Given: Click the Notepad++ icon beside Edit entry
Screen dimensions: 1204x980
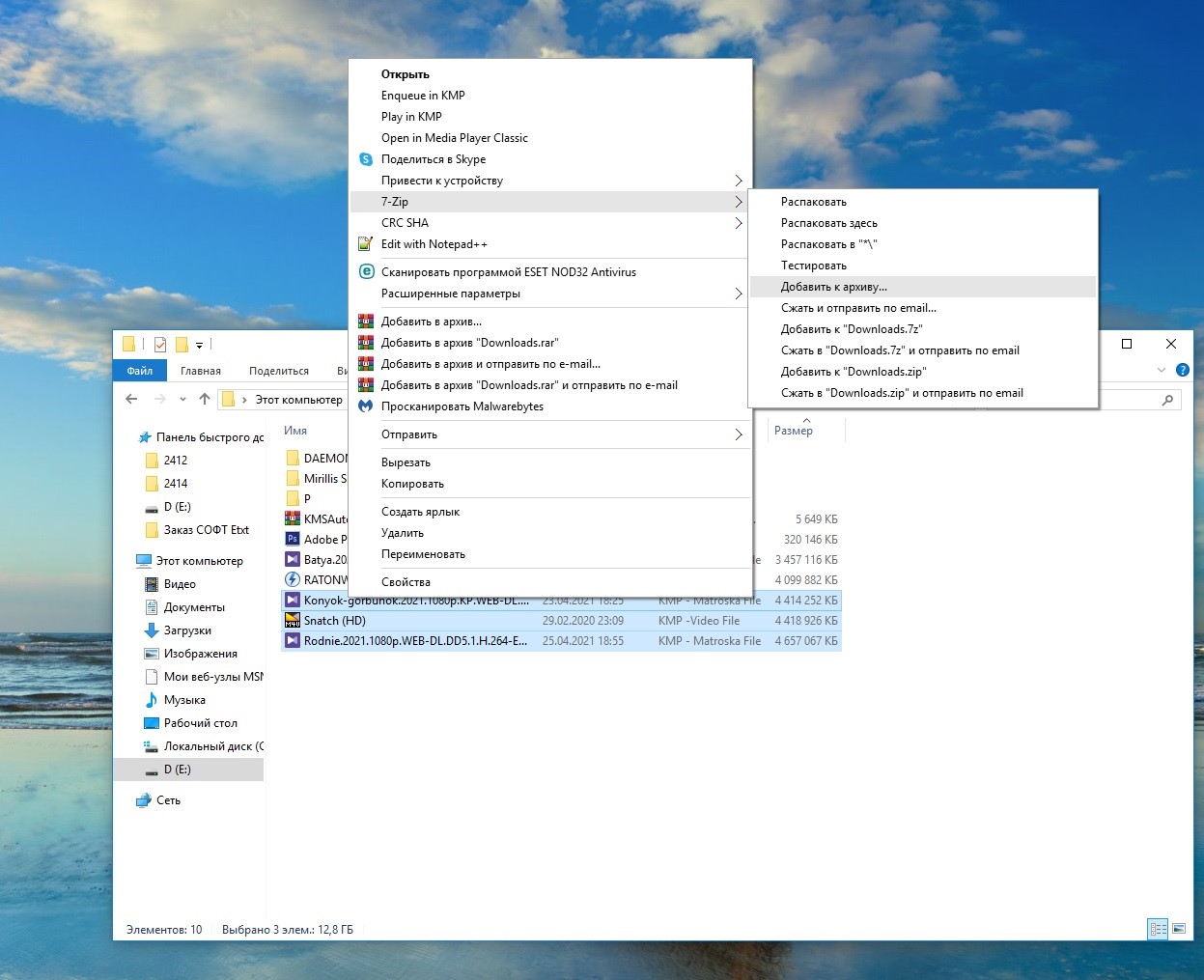Looking at the screenshot, I should (x=366, y=244).
